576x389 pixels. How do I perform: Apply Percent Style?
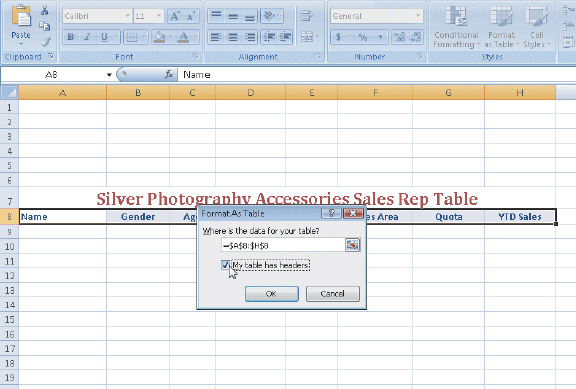[363, 37]
